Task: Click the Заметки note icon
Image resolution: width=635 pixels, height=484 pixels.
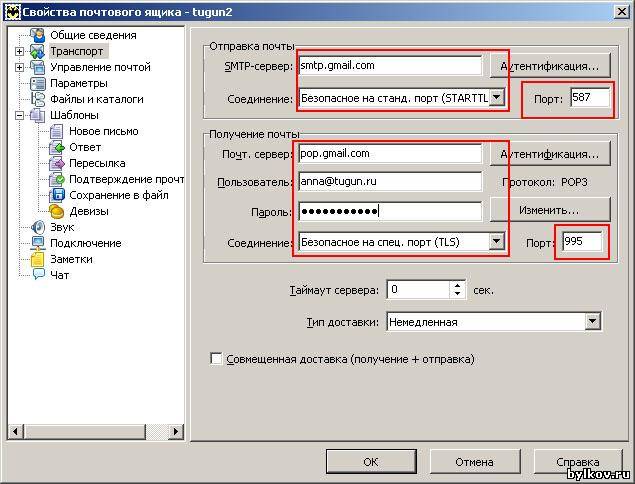Action: 38,259
